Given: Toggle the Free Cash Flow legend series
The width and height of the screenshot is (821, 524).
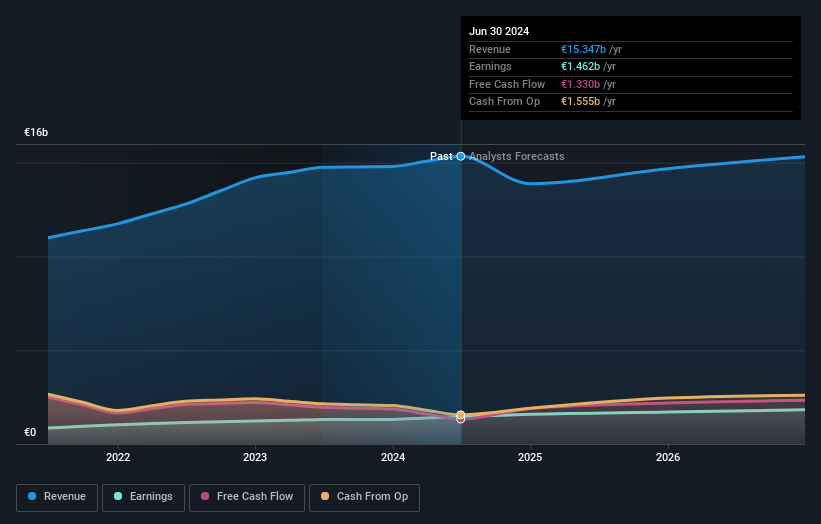Looking at the screenshot, I should 247,497.
